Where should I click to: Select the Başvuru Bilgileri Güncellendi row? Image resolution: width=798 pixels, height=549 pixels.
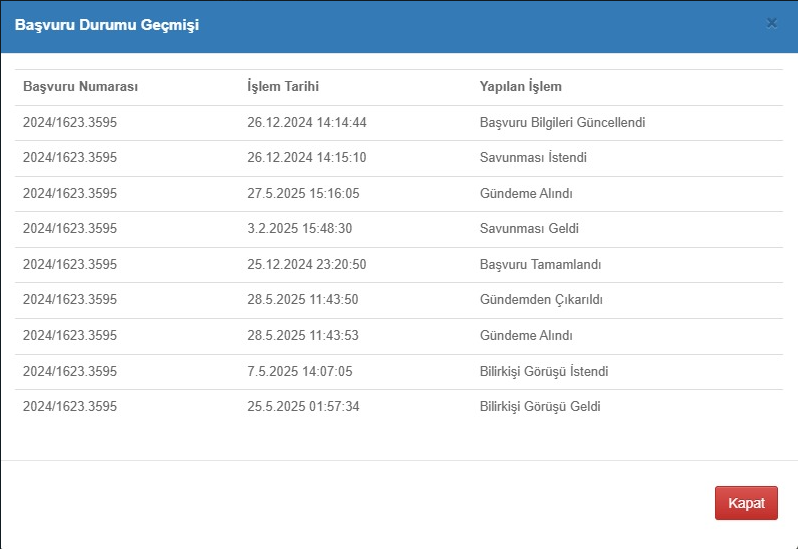coord(399,123)
